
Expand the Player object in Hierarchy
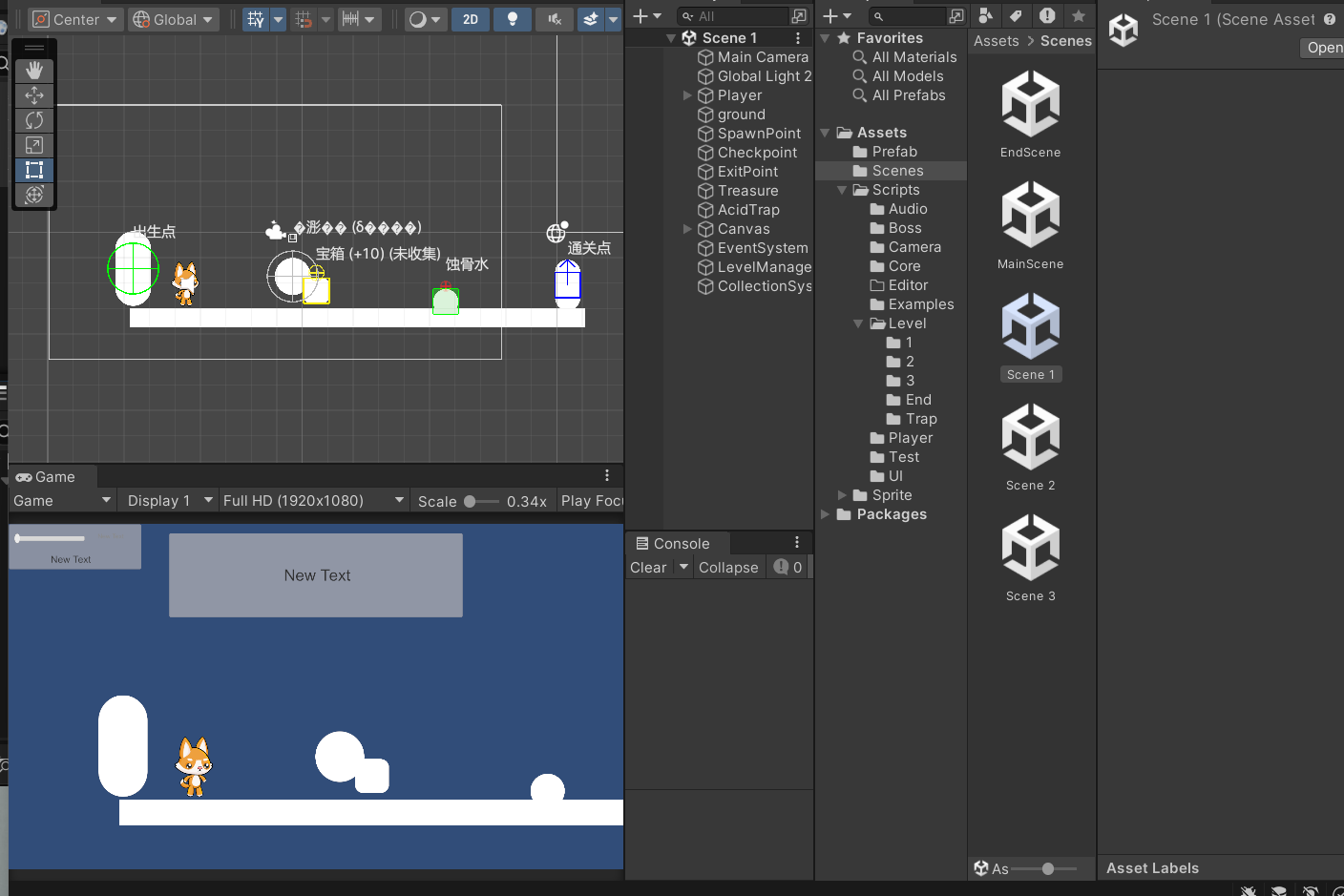tap(687, 95)
